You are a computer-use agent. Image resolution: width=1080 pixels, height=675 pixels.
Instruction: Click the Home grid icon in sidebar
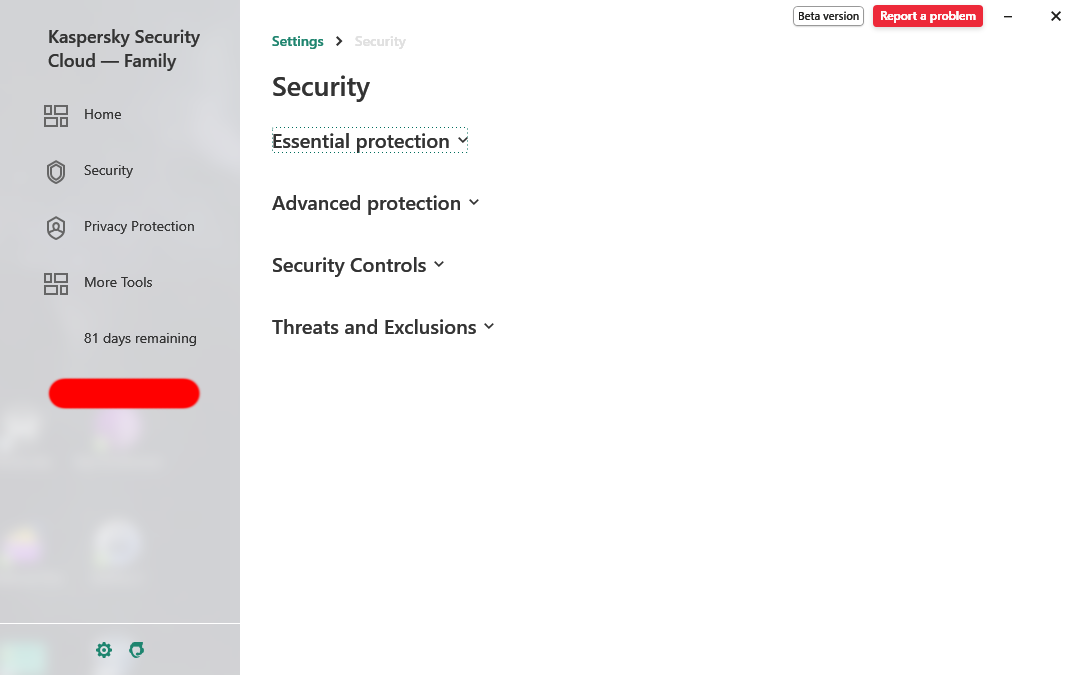click(x=56, y=116)
